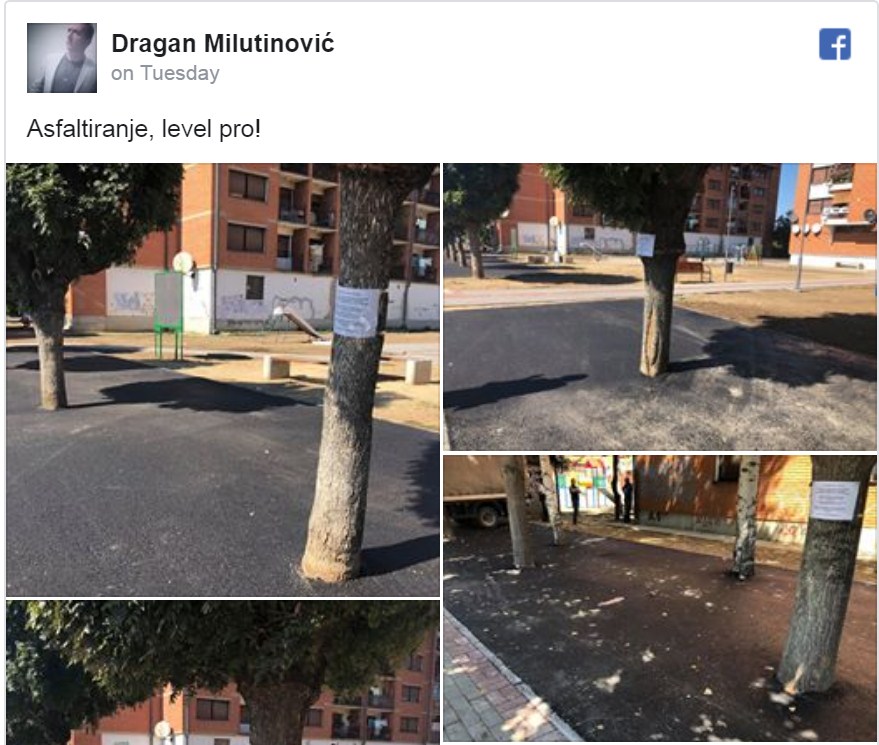Open the top-right photo with tree shadow
The width and height of the screenshot is (879, 745).
(x=660, y=306)
